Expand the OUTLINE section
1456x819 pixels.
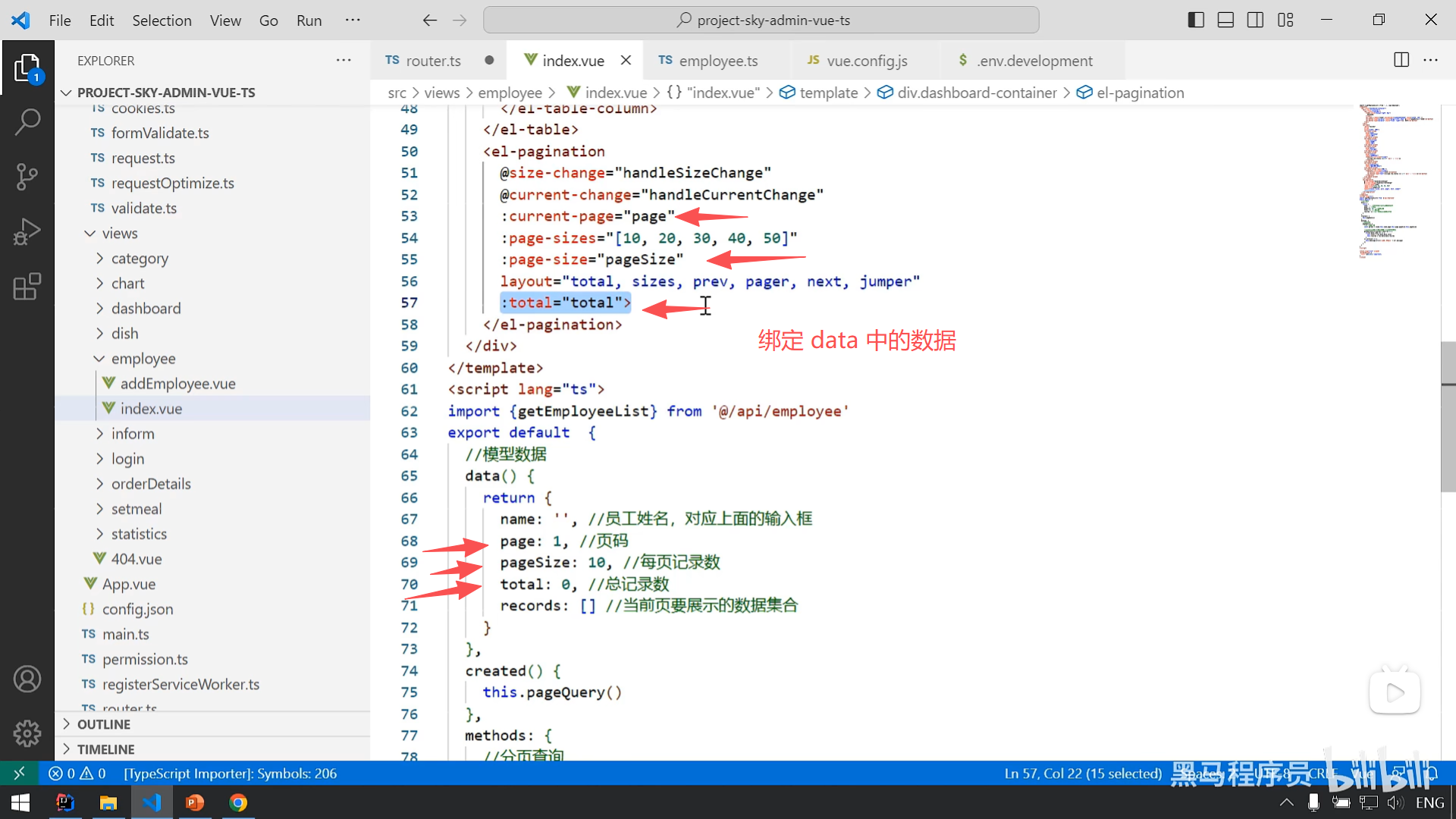pos(104,724)
